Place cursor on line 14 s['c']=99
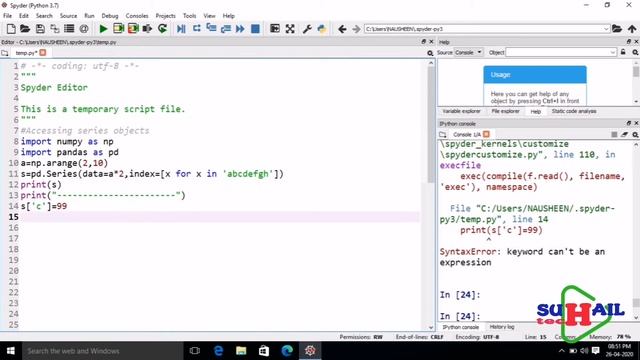640x360 pixels. pos(44,206)
